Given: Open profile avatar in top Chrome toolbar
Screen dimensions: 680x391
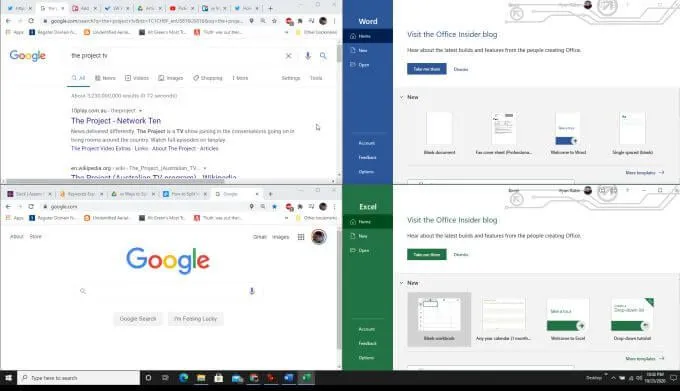Looking at the screenshot, I should pyautogui.click(x=323, y=21).
